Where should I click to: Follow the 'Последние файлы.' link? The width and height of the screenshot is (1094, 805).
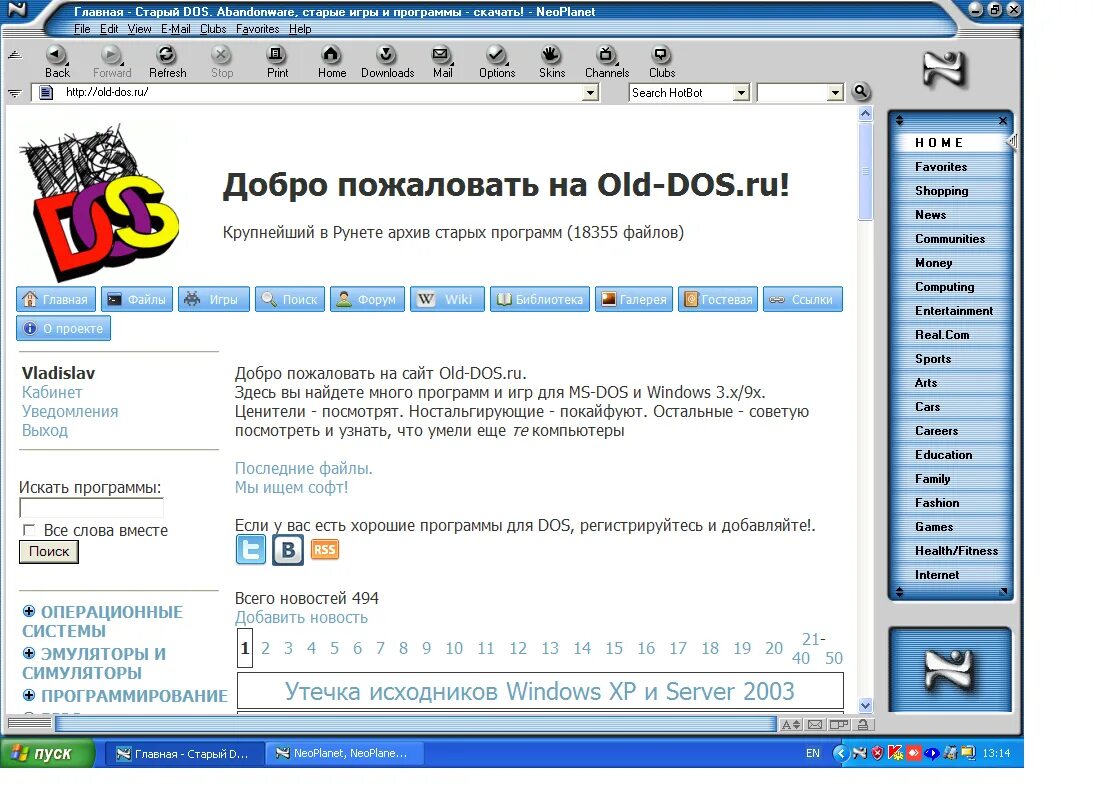tap(304, 468)
